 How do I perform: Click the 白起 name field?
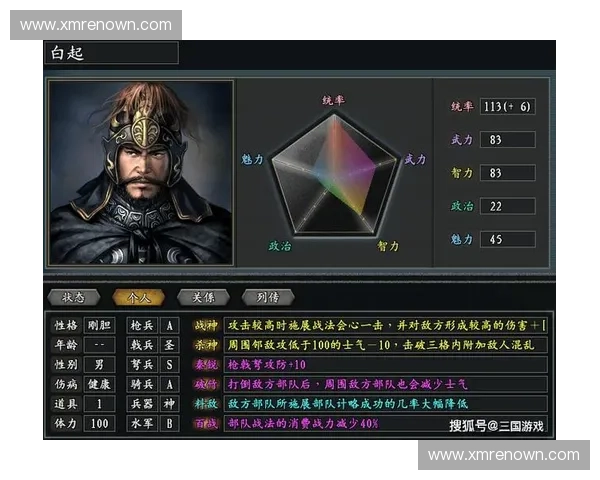pyautogui.click(x=112, y=53)
